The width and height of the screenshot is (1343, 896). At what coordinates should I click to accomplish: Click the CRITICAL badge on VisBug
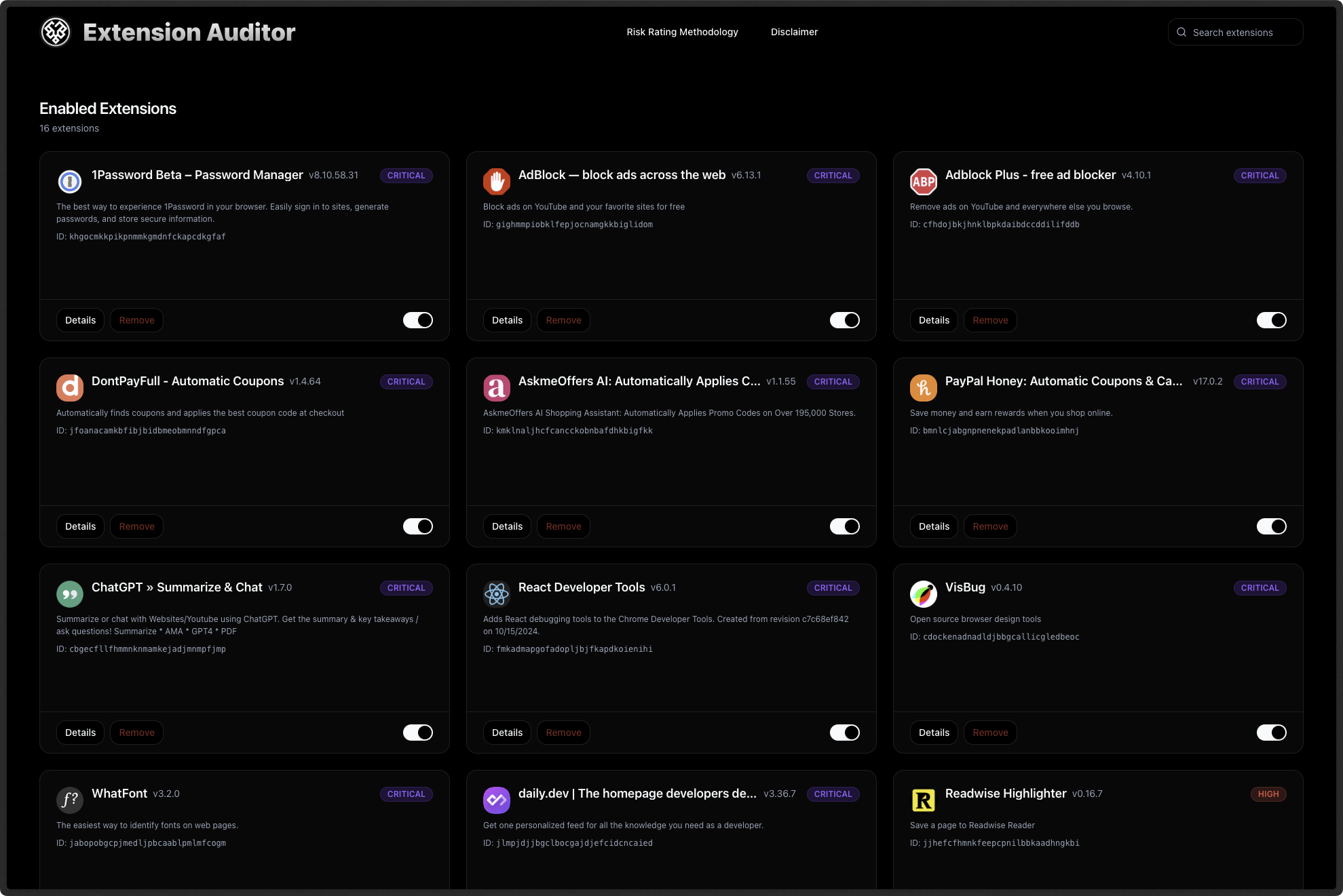(1260, 587)
